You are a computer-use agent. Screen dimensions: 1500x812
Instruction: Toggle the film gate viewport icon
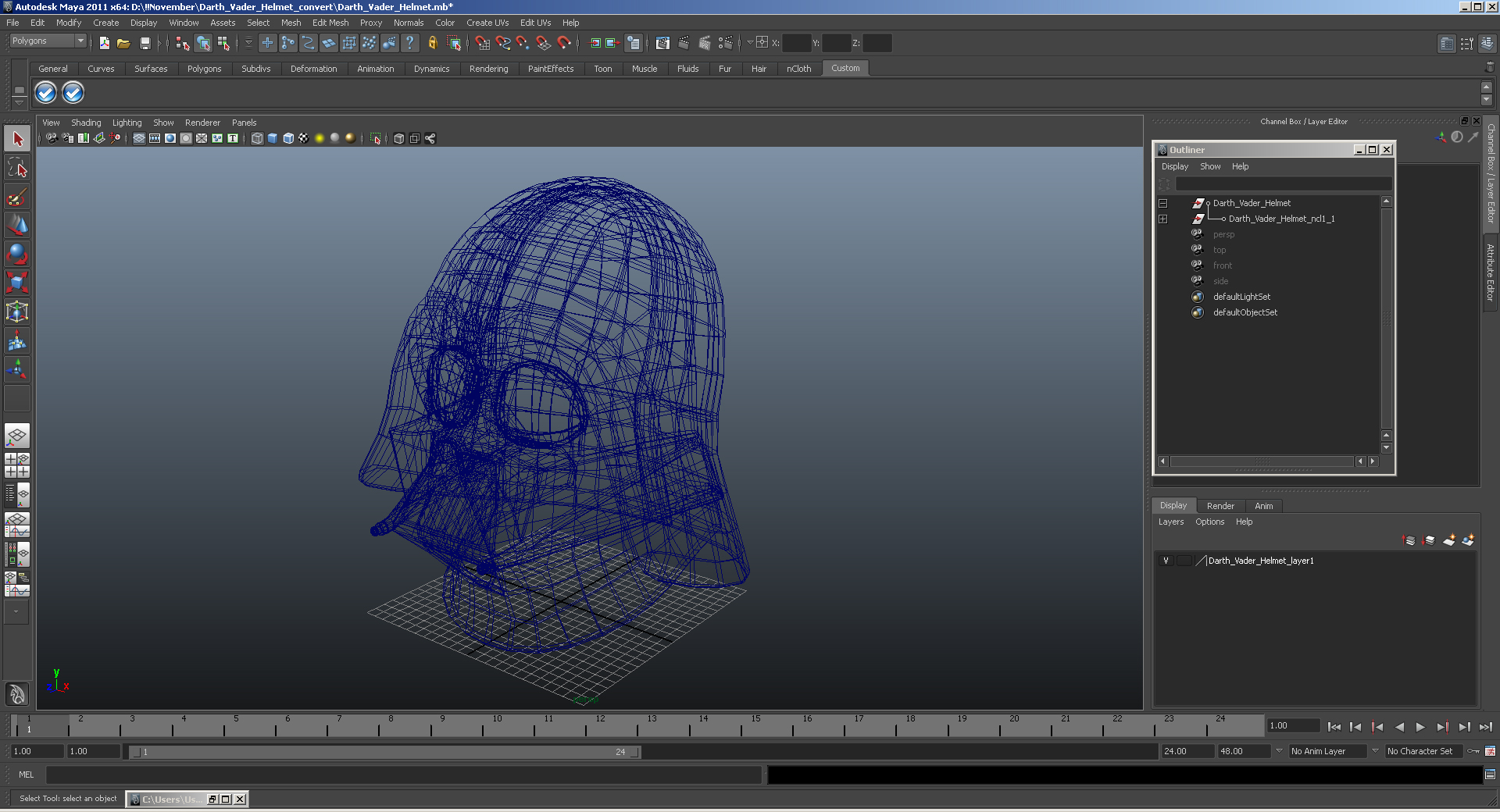click(x=154, y=138)
